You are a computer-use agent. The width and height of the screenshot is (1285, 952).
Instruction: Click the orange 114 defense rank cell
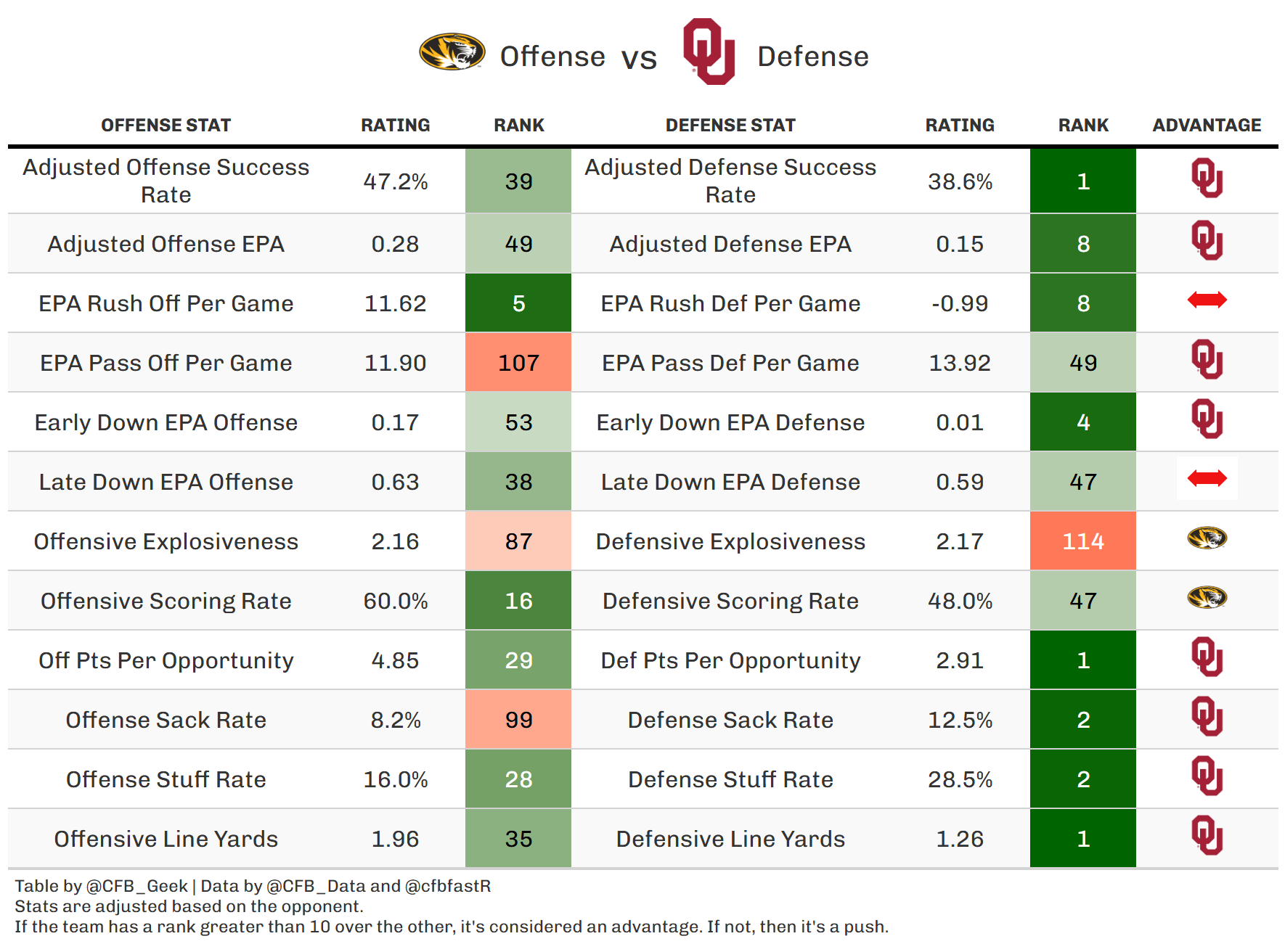[x=1082, y=541]
